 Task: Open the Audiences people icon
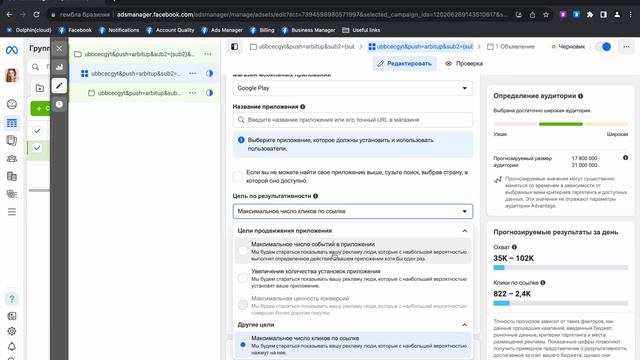click(x=11, y=158)
